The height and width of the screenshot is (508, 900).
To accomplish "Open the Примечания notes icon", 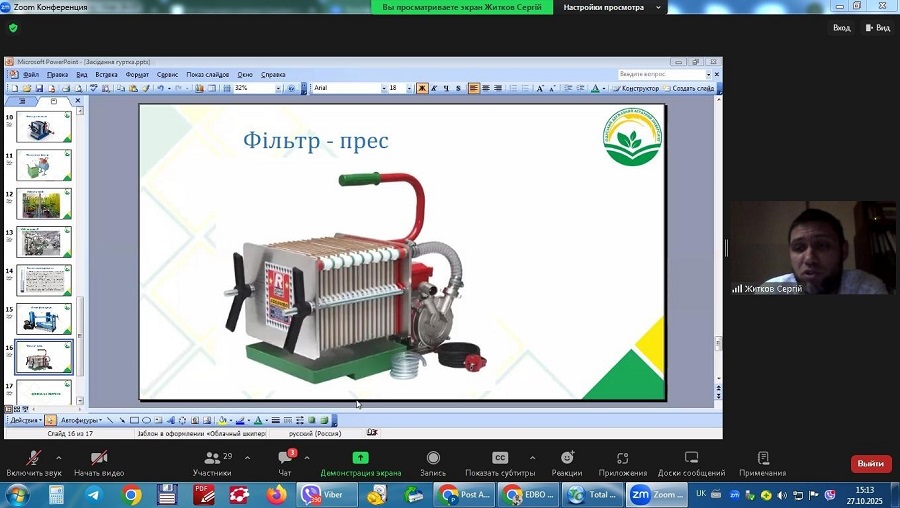I will (762, 458).
